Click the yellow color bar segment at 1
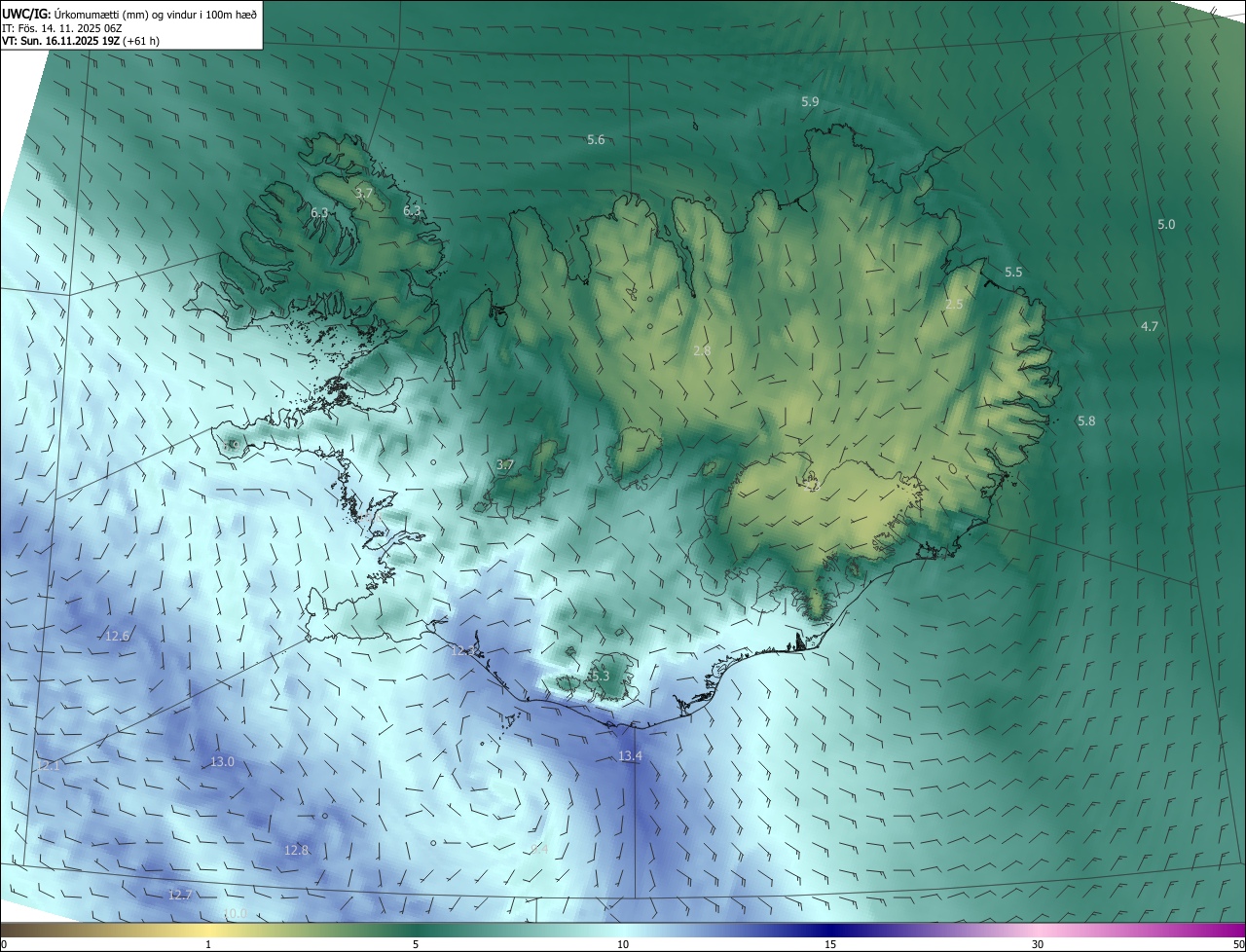The height and width of the screenshot is (952, 1246). pyautogui.click(x=208, y=930)
